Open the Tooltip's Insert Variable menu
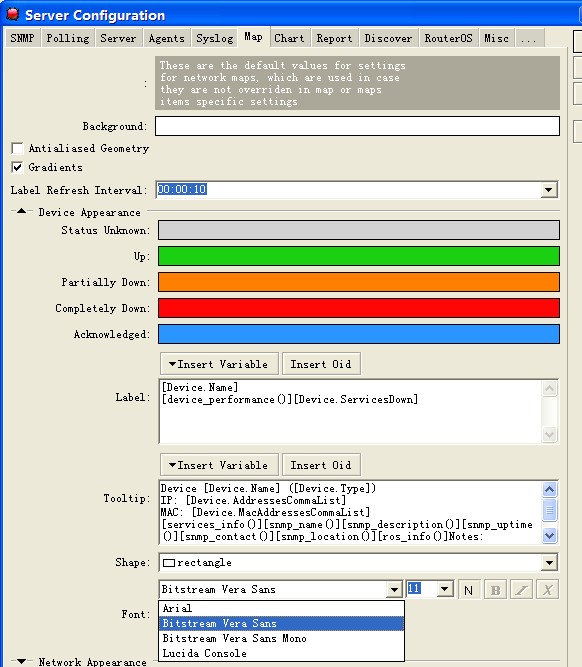 click(219, 465)
